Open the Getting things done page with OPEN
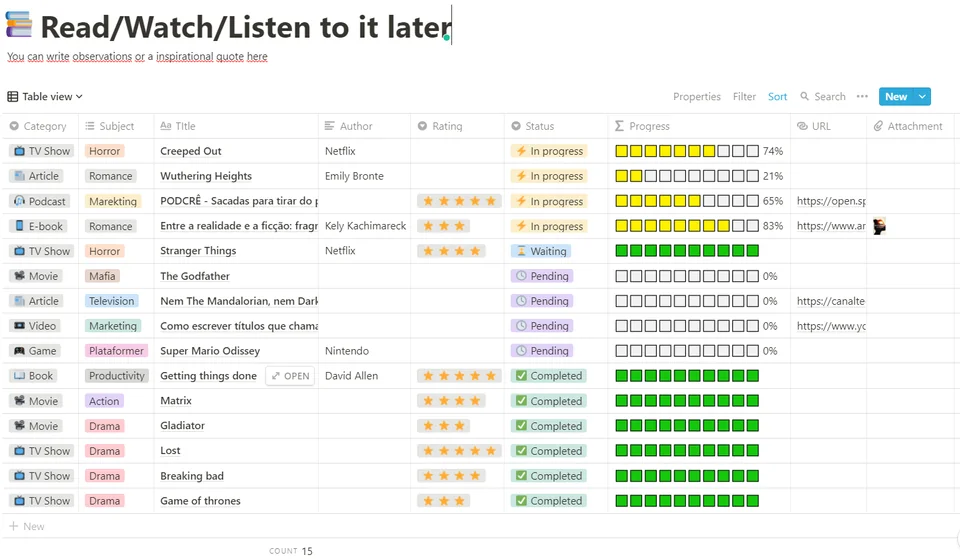The image size is (960, 559). [290, 376]
